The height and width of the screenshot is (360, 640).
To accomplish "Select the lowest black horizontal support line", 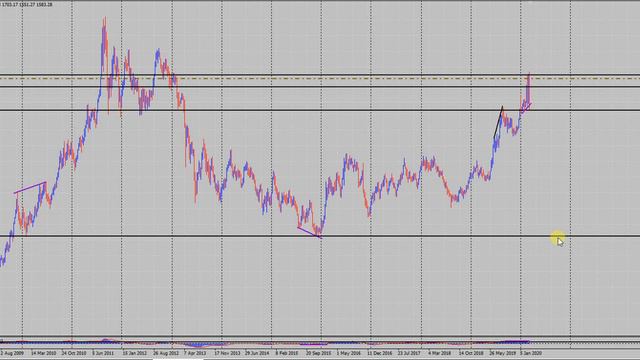I will tap(320, 236).
